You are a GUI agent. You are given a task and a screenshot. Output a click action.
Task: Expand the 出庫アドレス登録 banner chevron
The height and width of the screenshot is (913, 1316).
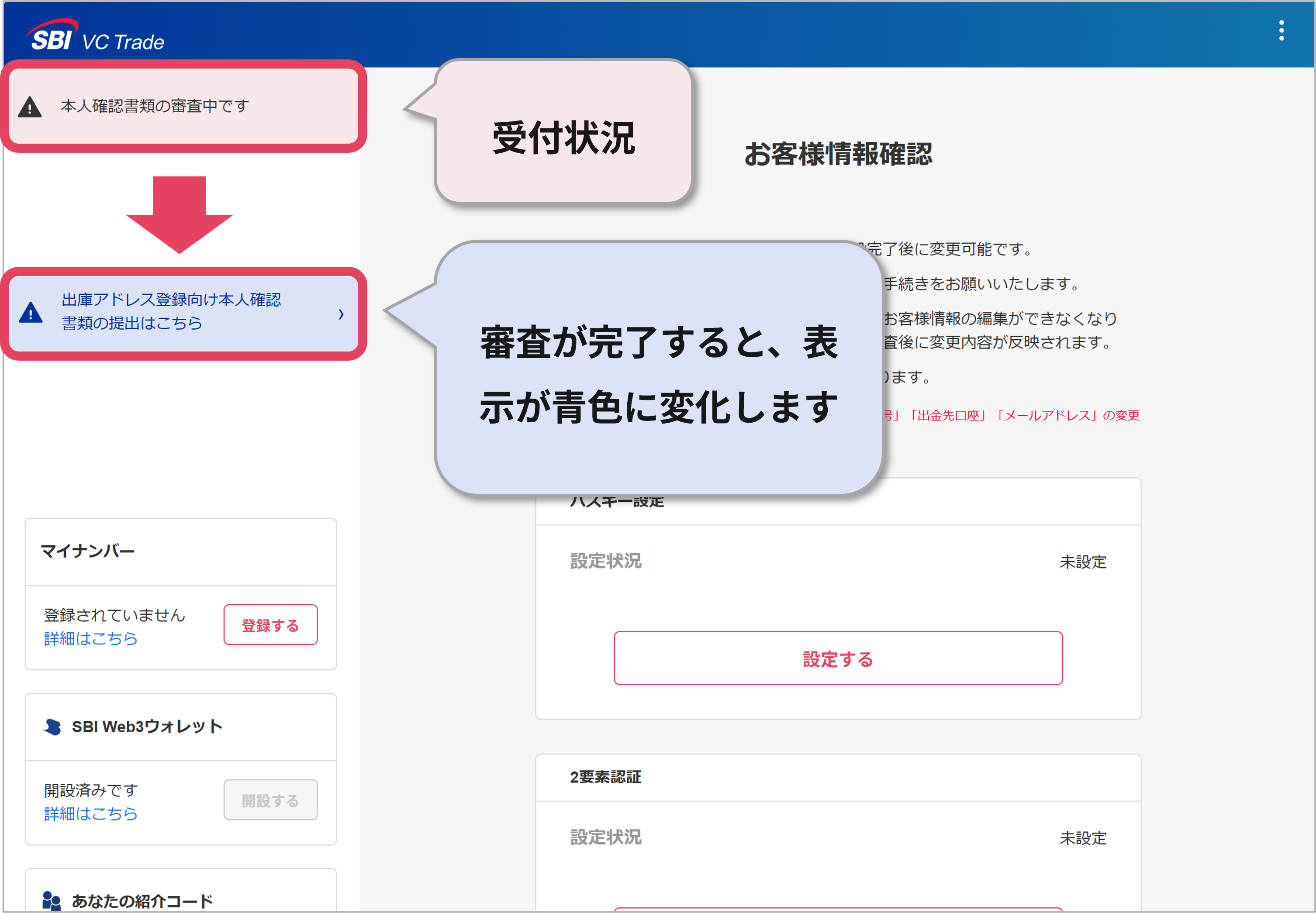[x=341, y=314]
